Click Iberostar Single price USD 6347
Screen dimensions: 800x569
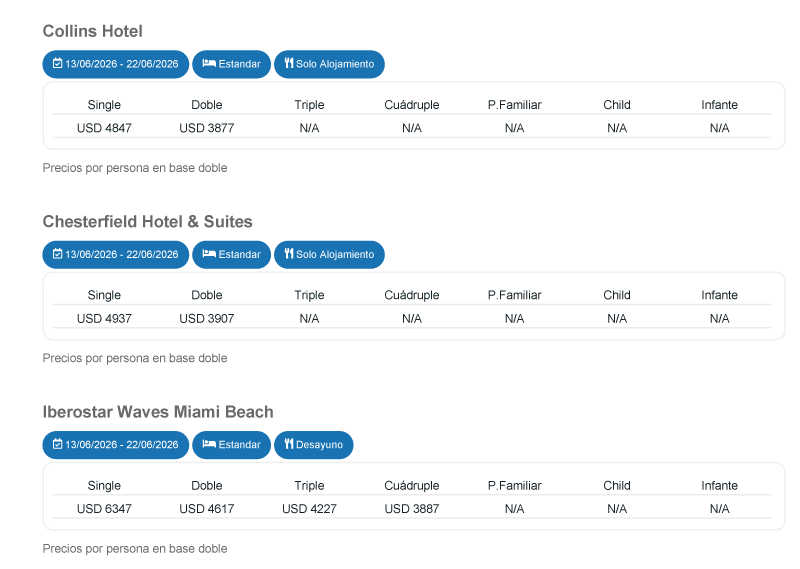pos(104,509)
